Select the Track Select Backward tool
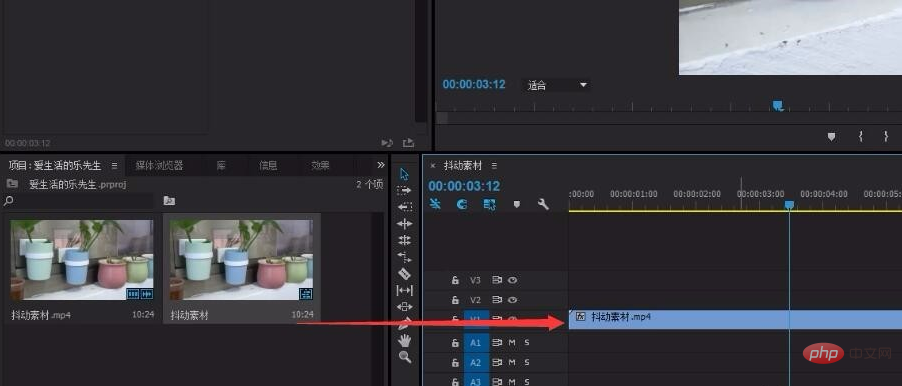Image resolution: width=902 pixels, height=386 pixels. (404, 207)
